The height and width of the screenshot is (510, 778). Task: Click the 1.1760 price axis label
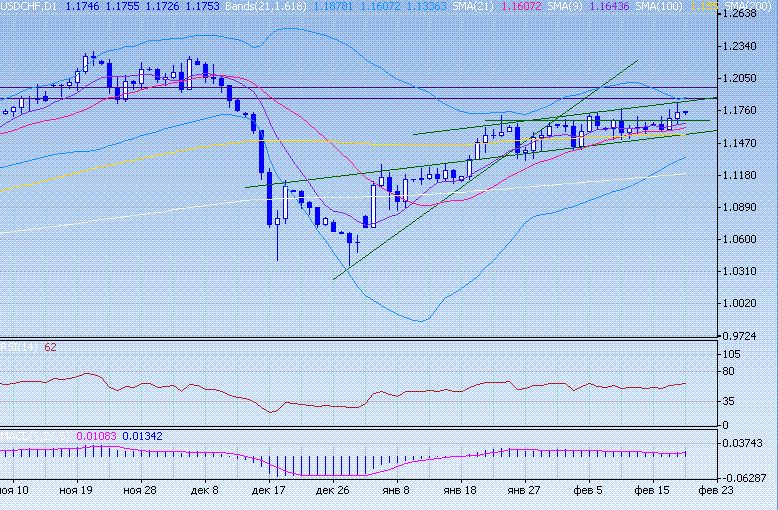click(747, 111)
